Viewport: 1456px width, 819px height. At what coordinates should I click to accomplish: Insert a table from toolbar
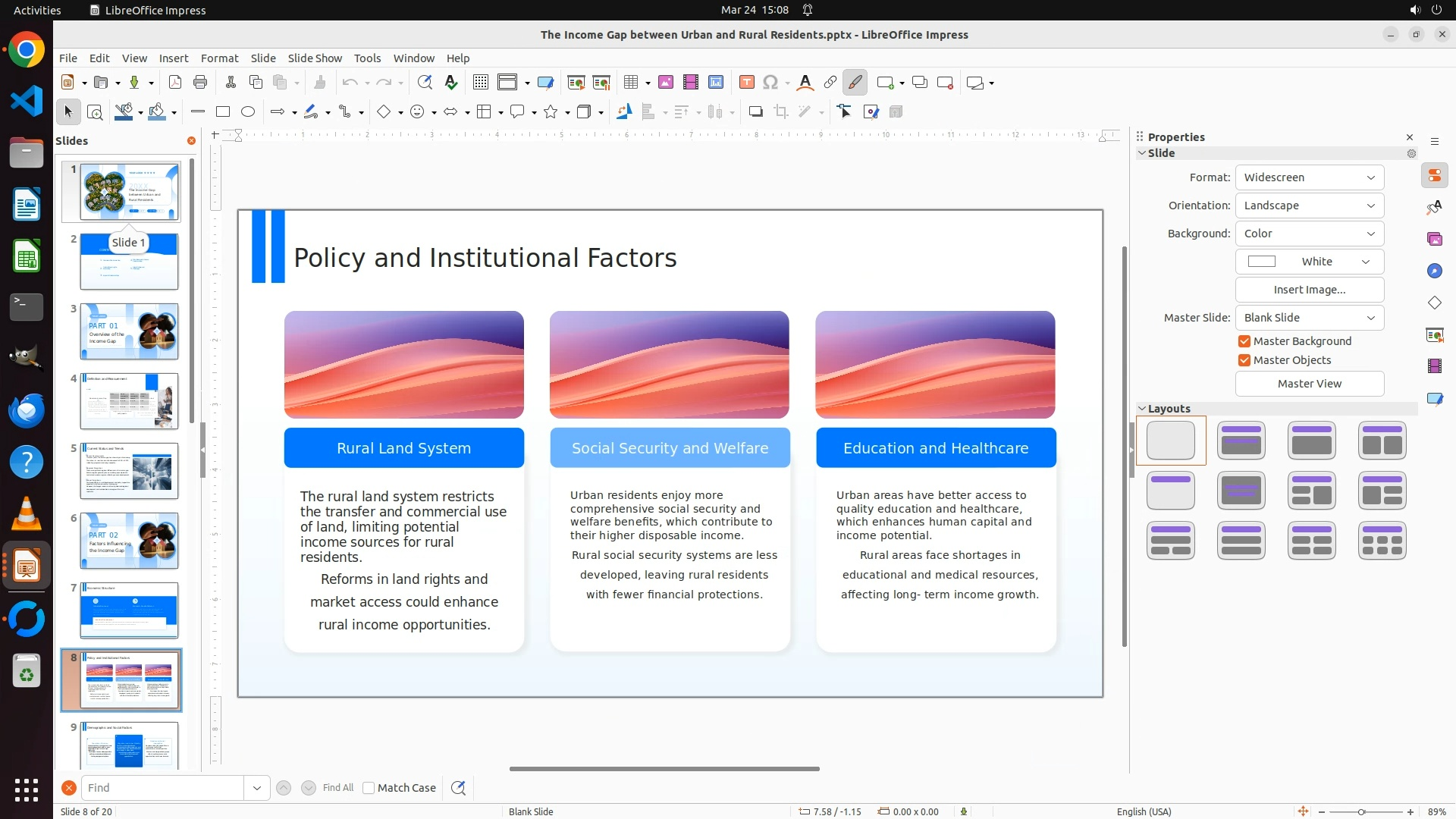point(630,83)
